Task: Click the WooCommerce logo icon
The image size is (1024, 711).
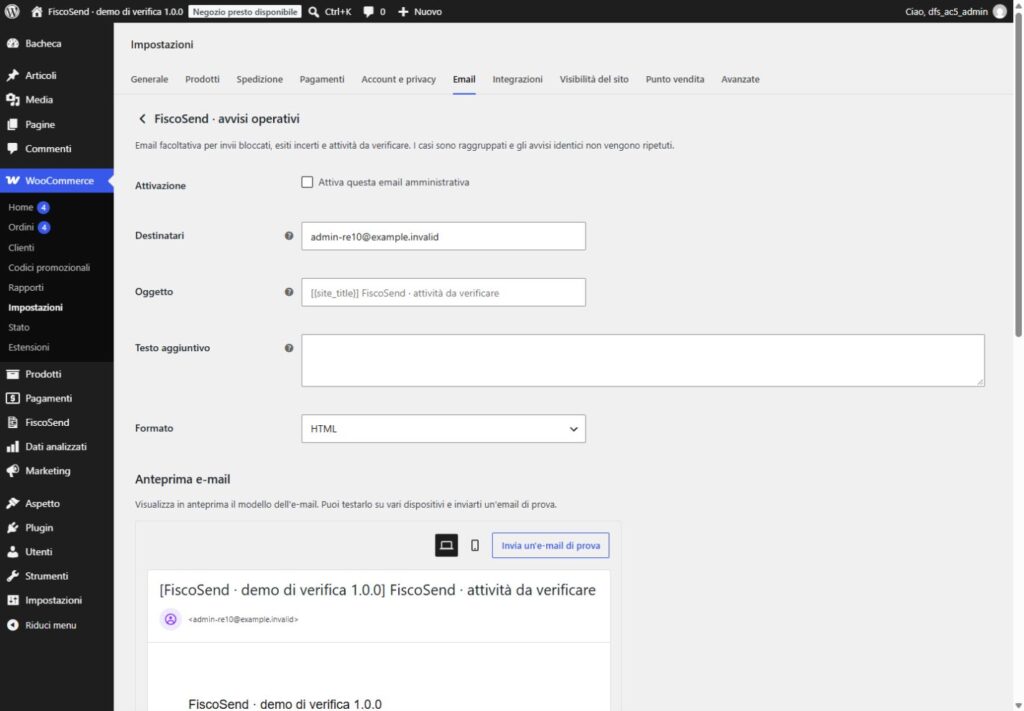Action: coord(12,180)
